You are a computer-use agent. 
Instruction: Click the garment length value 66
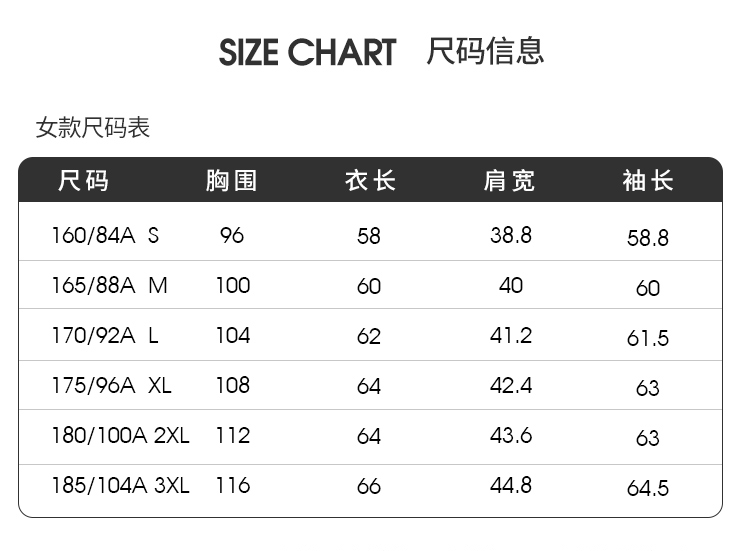click(x=369, y=487)
